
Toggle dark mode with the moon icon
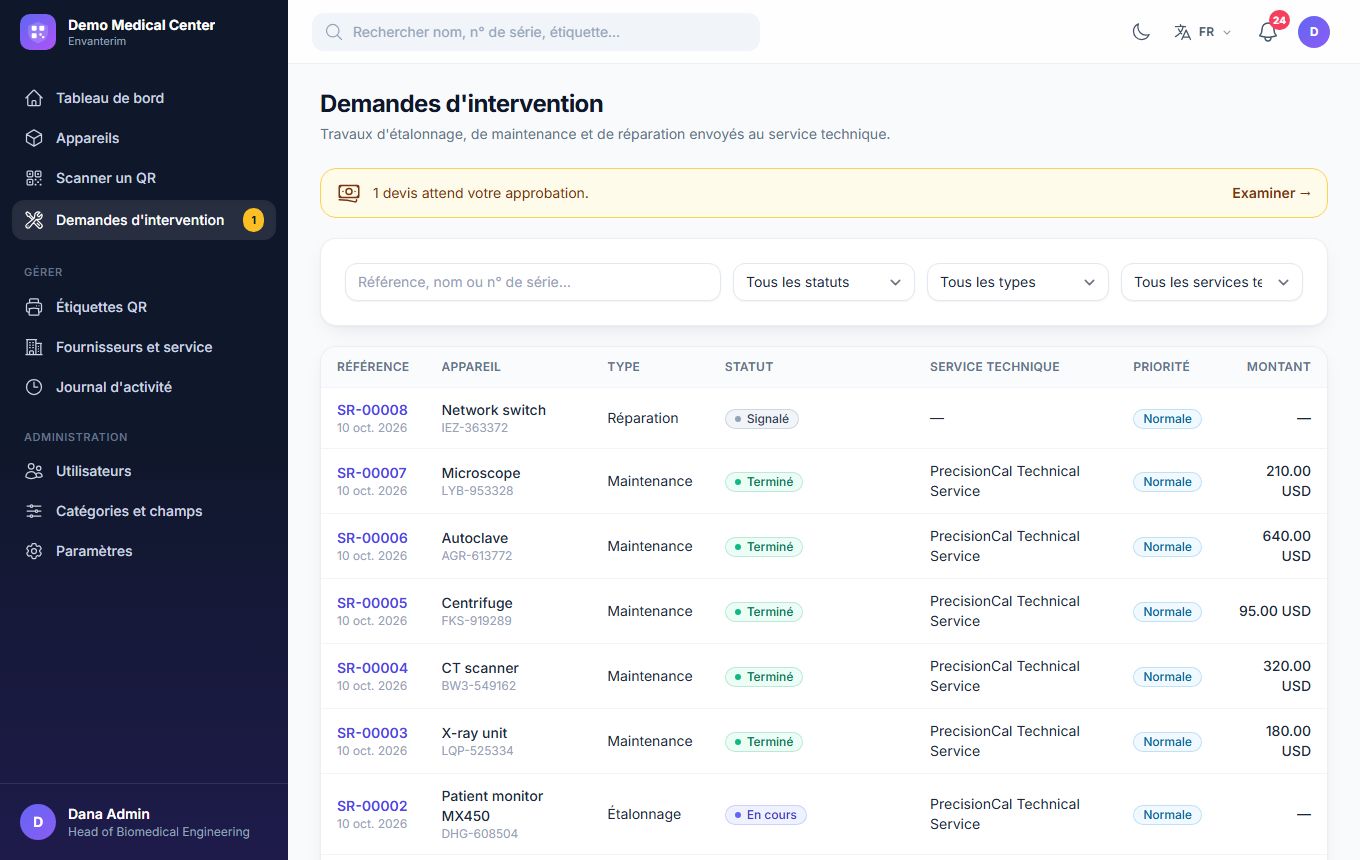click(x=1141, y=32)
